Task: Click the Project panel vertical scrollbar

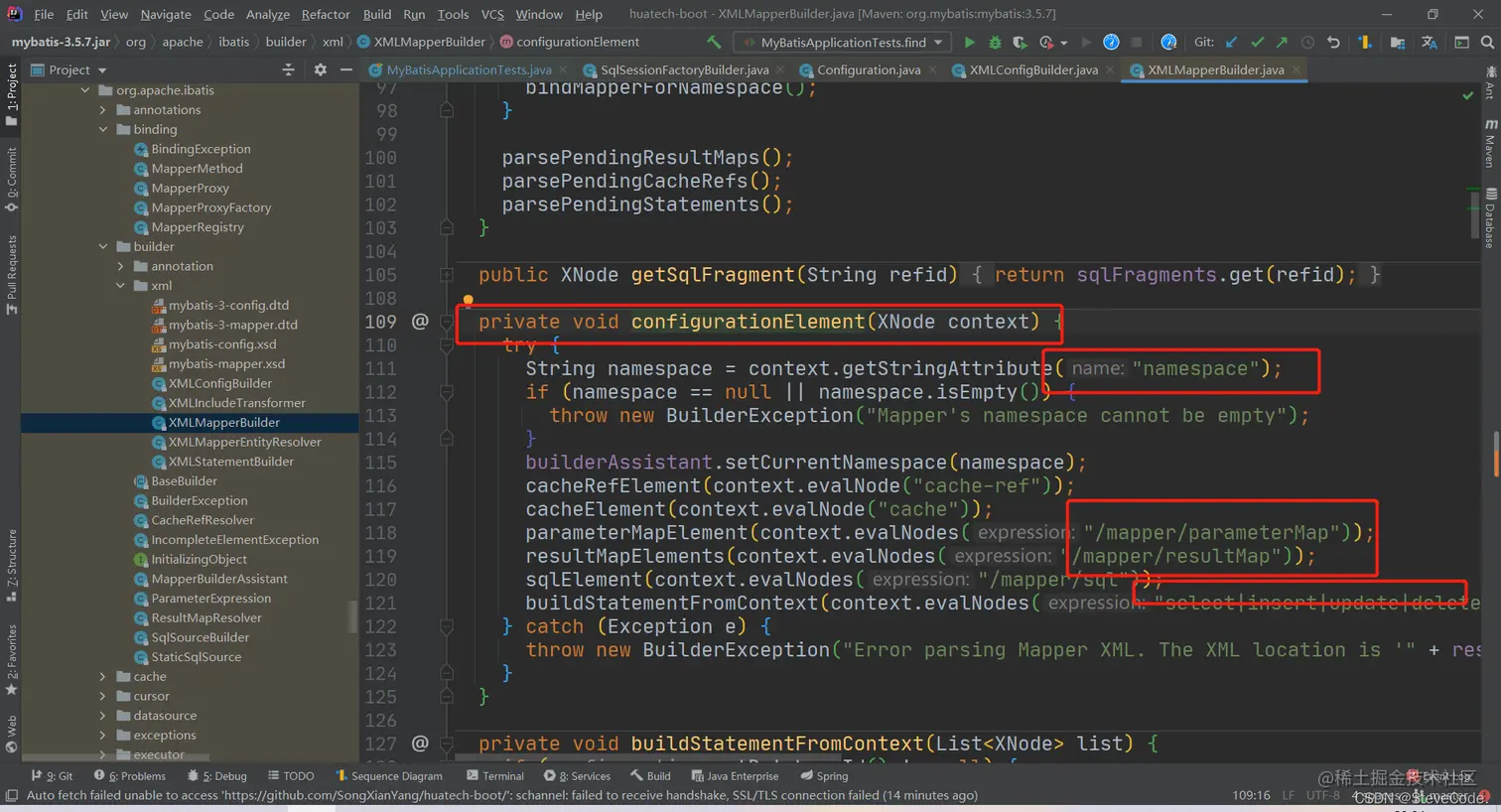Action: [352, 615]
